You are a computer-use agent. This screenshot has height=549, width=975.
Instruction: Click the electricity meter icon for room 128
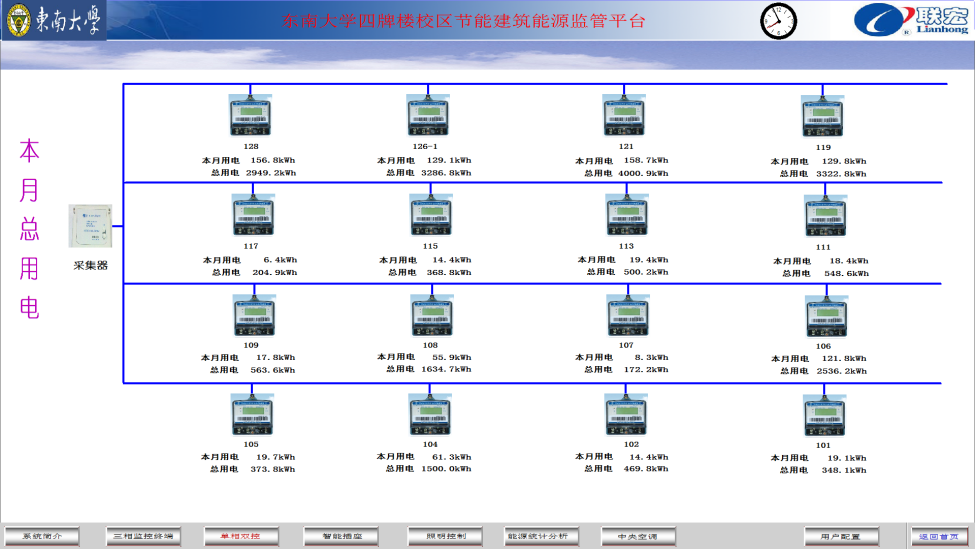coord(251,116)
